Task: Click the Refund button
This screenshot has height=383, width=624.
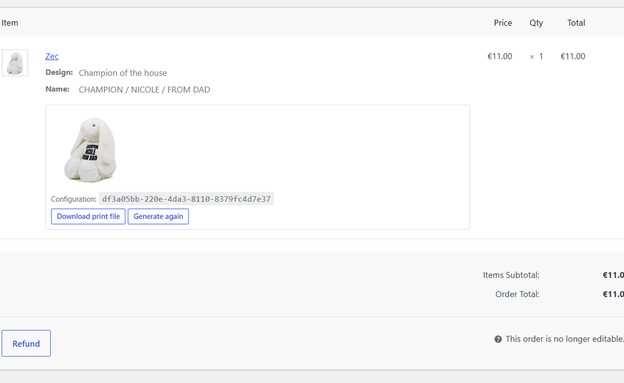Action: tap(26, 343)
